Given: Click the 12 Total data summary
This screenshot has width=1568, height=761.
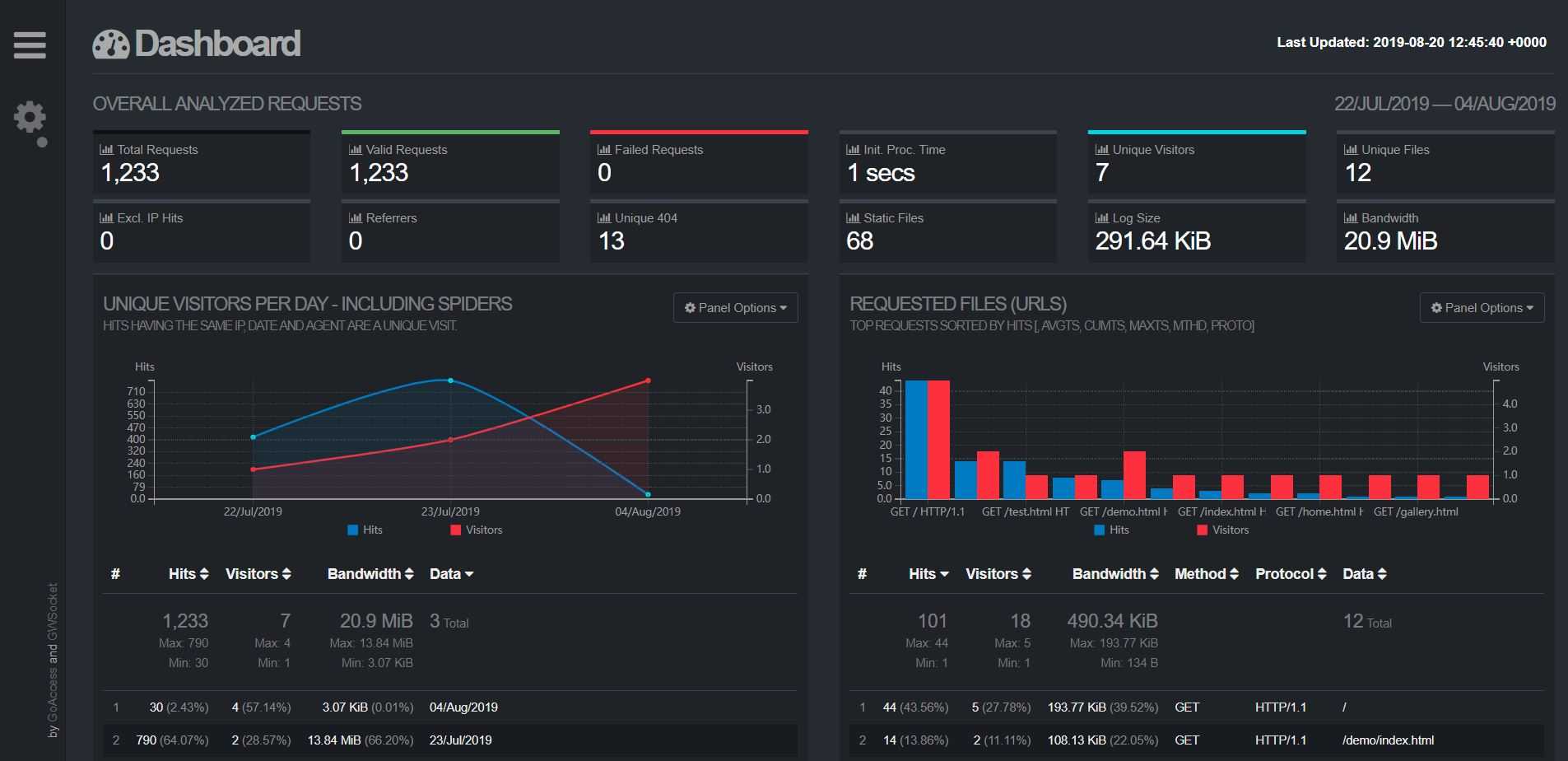Looking at the screenshot, I should (1367, 622).
